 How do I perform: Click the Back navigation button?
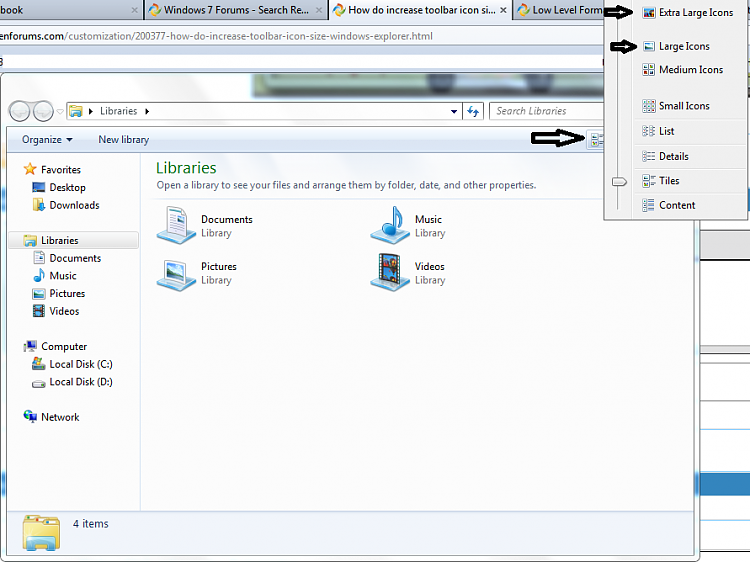pos(20,111)
